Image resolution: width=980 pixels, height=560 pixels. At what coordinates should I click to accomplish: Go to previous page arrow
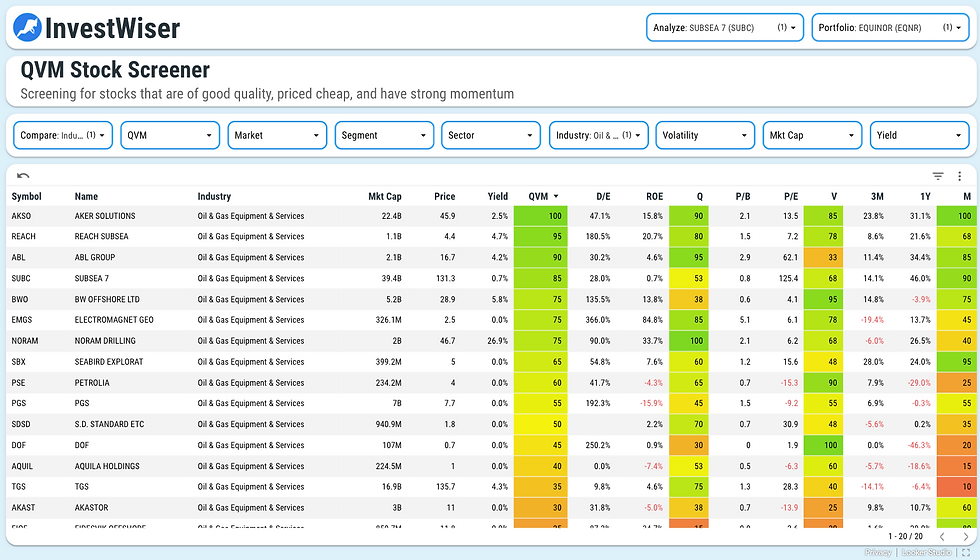tap(942, 536)
